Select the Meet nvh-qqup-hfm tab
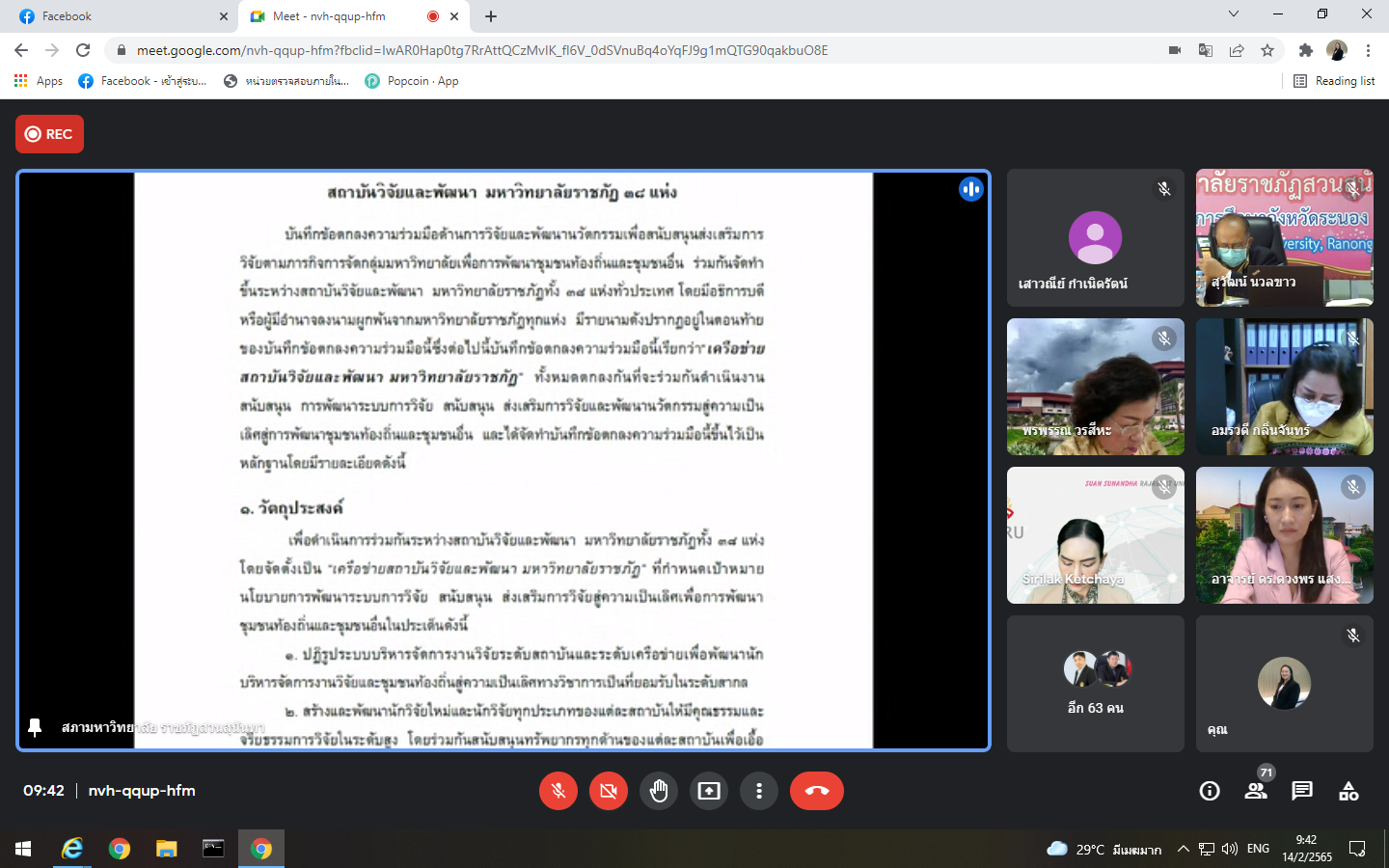Screen dimensions: 1389x868 [338, 16]
